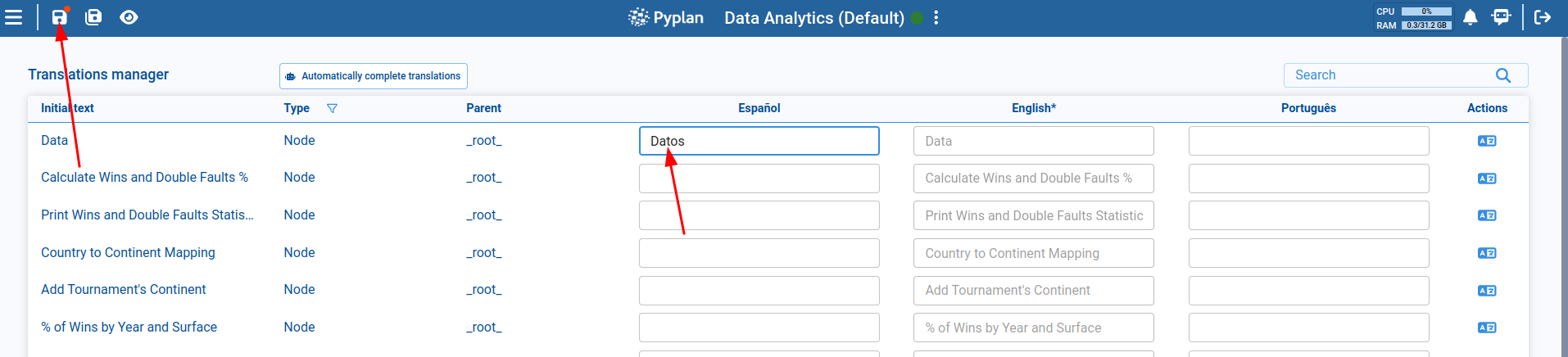
Task: Click the Save As icon
Action: tap(94, 17)
